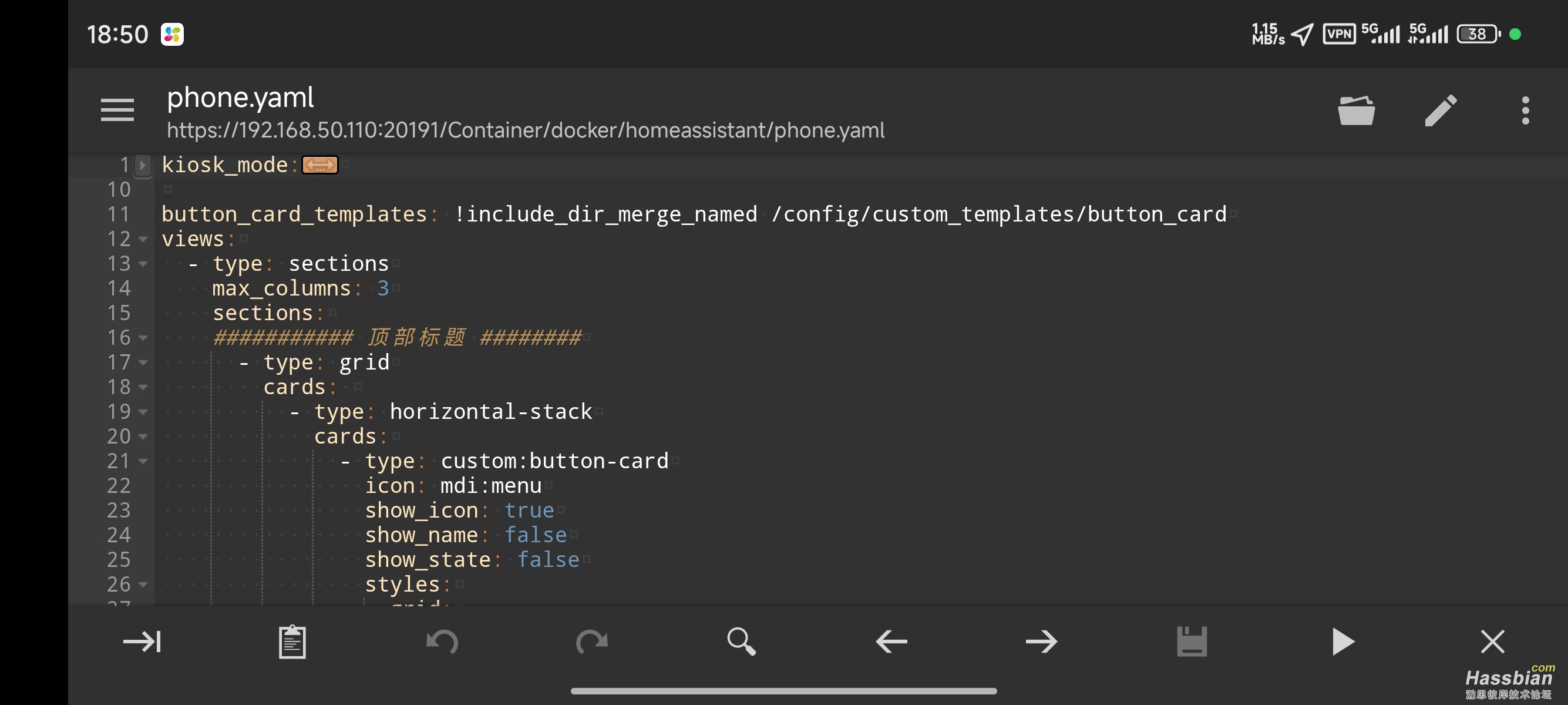
Task: Insert tab with the tab key icon
Action: pyautogui.click(x=142, y=642)
